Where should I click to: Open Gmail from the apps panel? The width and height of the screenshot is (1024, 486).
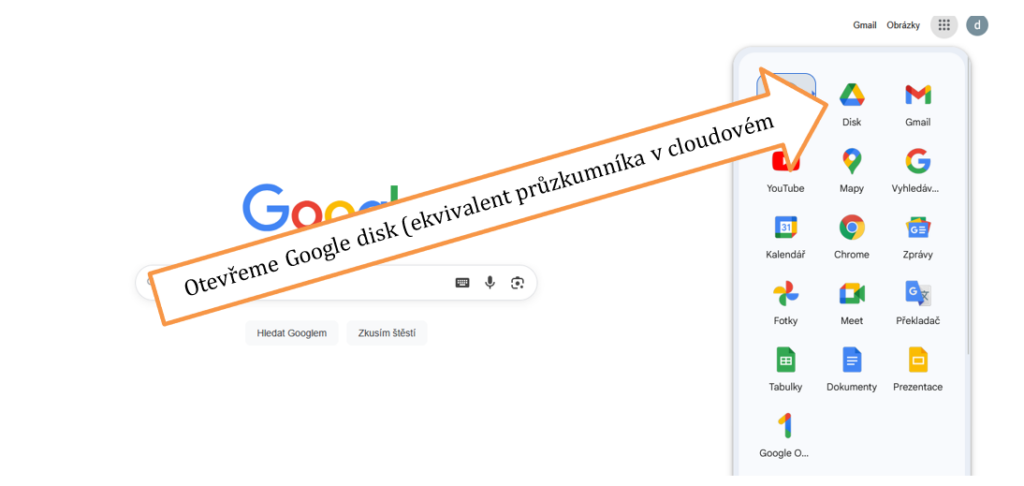click(x=918, y=104)
